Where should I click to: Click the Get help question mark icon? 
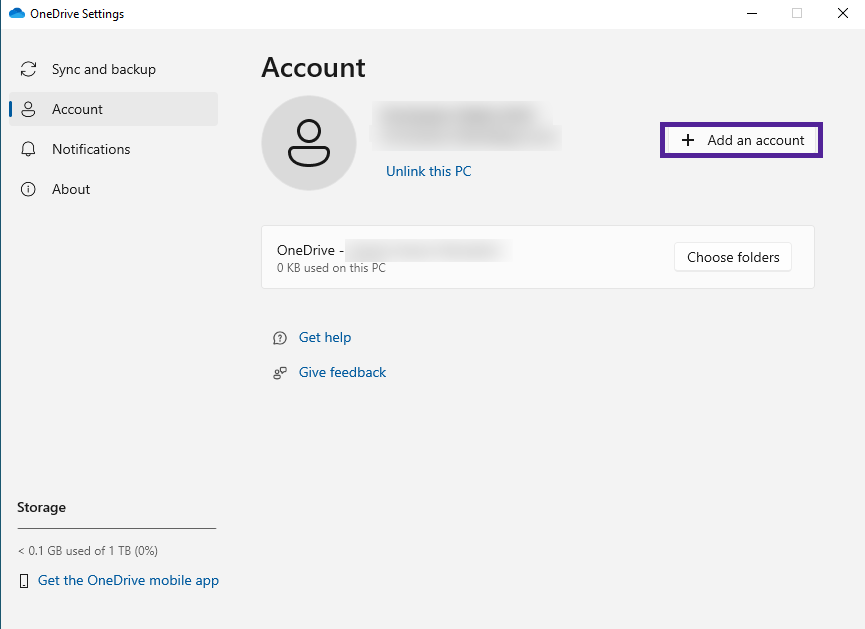(280, 339)
